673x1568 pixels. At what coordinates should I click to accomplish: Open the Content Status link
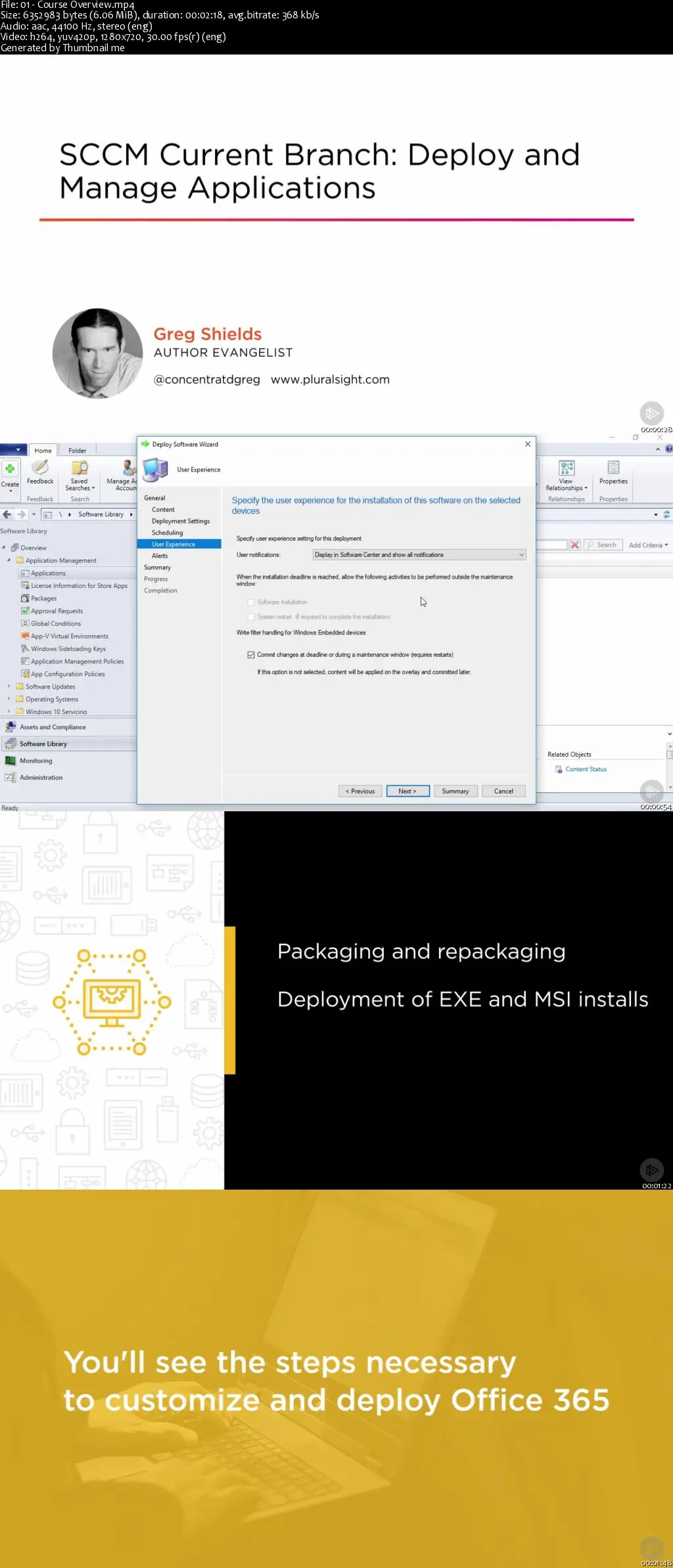pos(586,769)
